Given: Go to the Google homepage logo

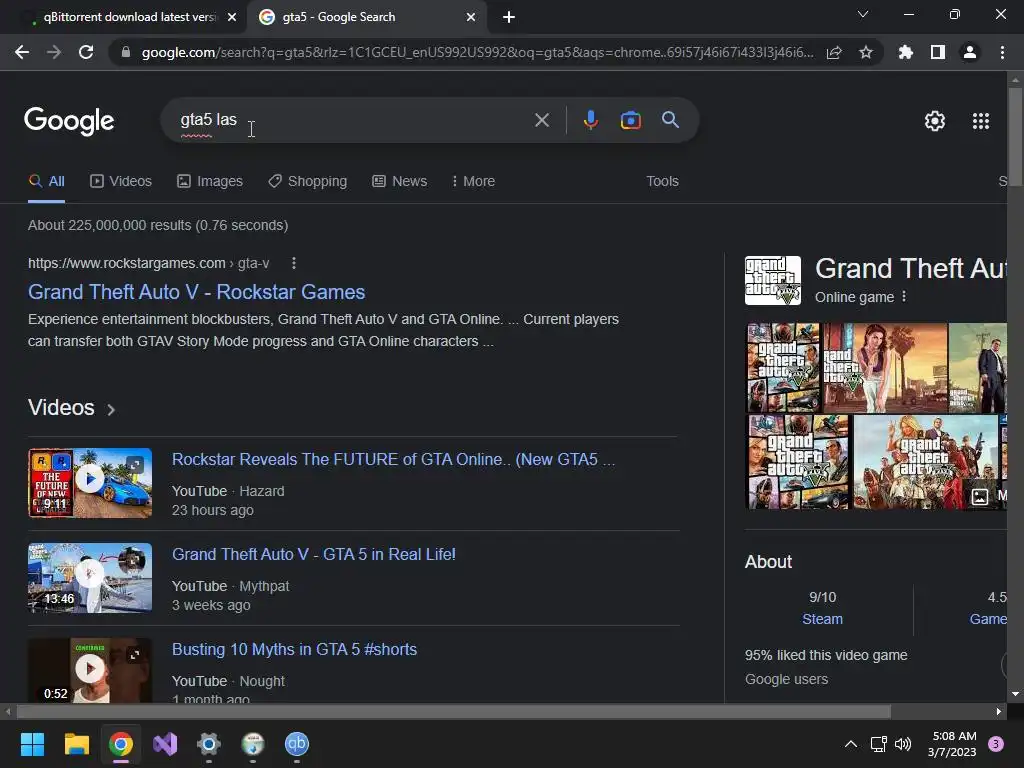Looking at the screenshot, I should pos(69,121).
